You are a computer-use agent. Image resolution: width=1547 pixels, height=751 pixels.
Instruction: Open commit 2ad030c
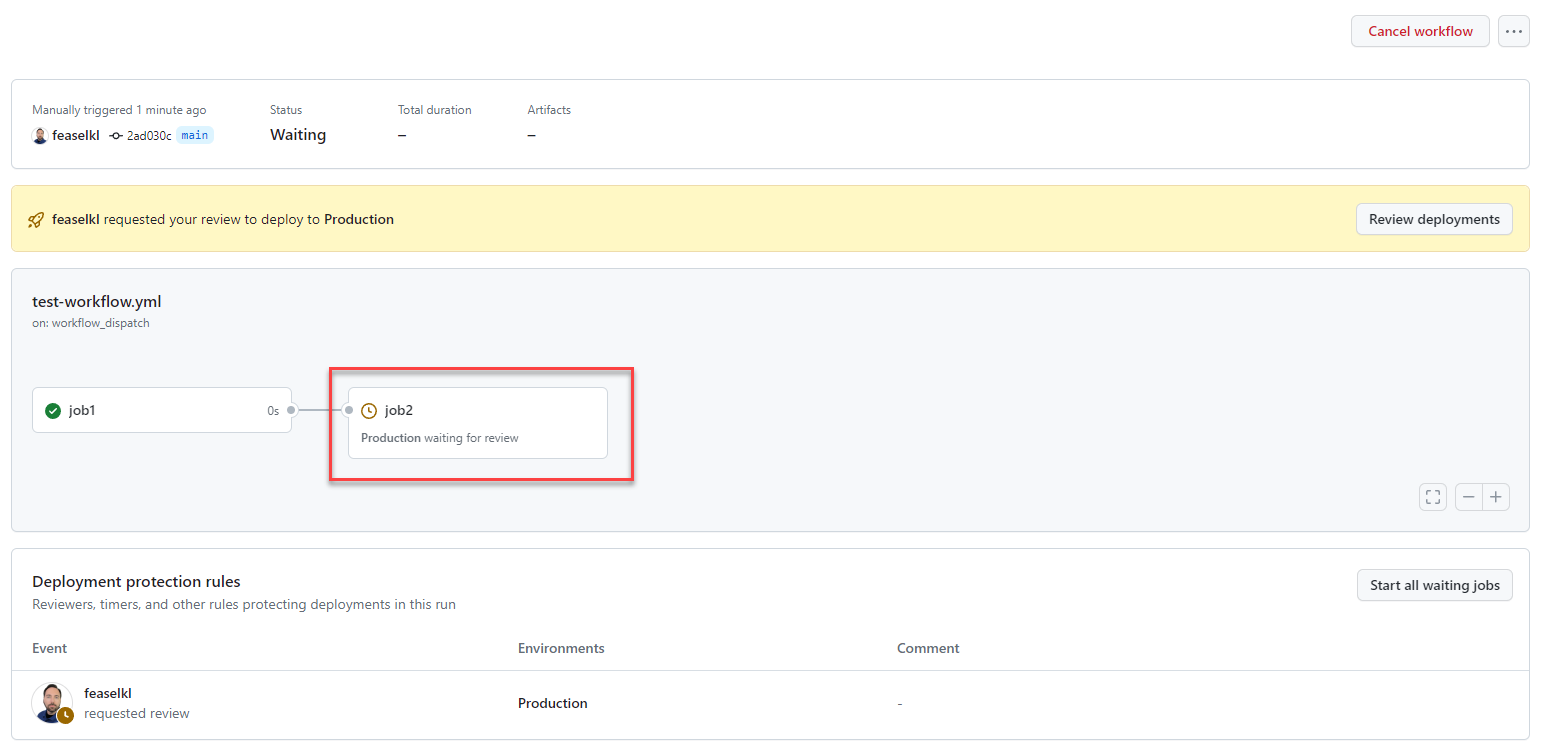149,135
